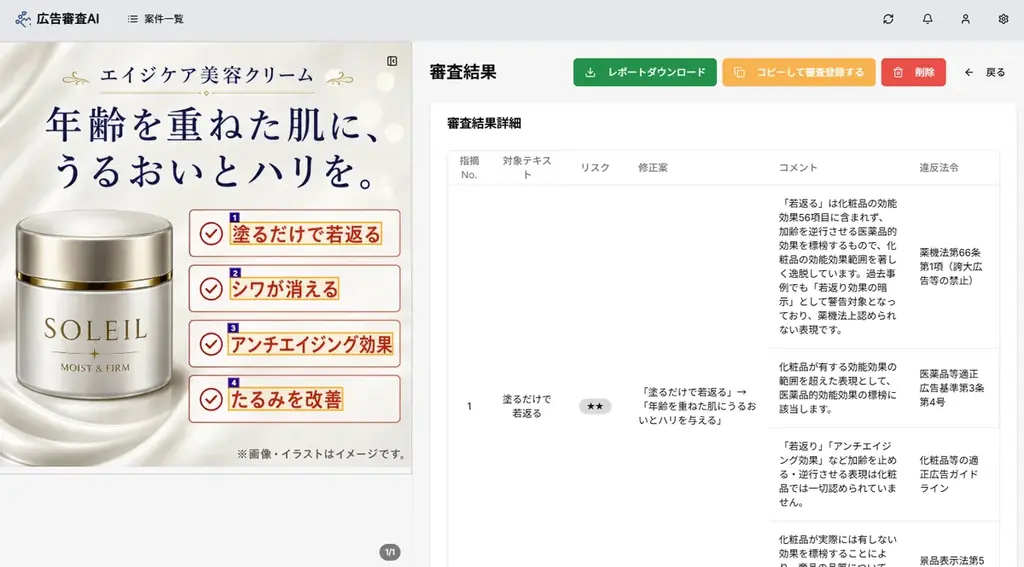Image resolution: width=1024 pixels, height=567 pixels.
Task: Click the 対象テキスト column header
Action: tap(527, 167)
